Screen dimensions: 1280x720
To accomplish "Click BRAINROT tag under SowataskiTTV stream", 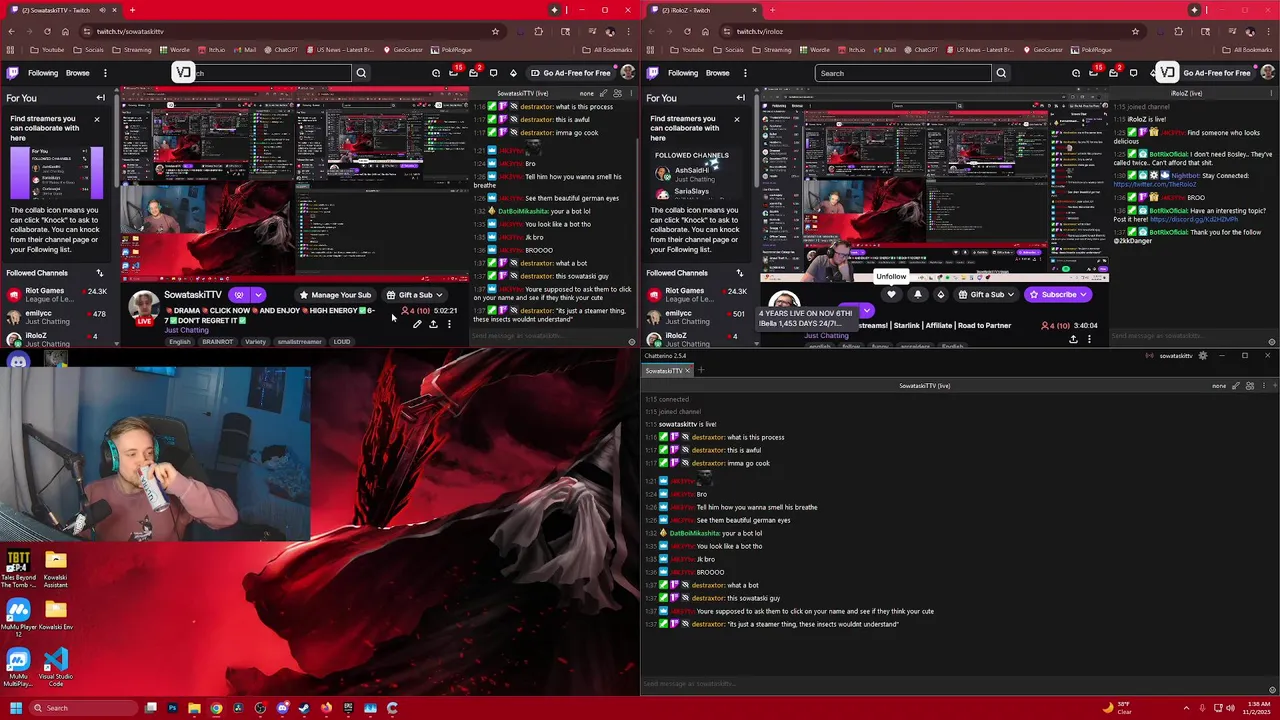I will [x=217, y=342].
